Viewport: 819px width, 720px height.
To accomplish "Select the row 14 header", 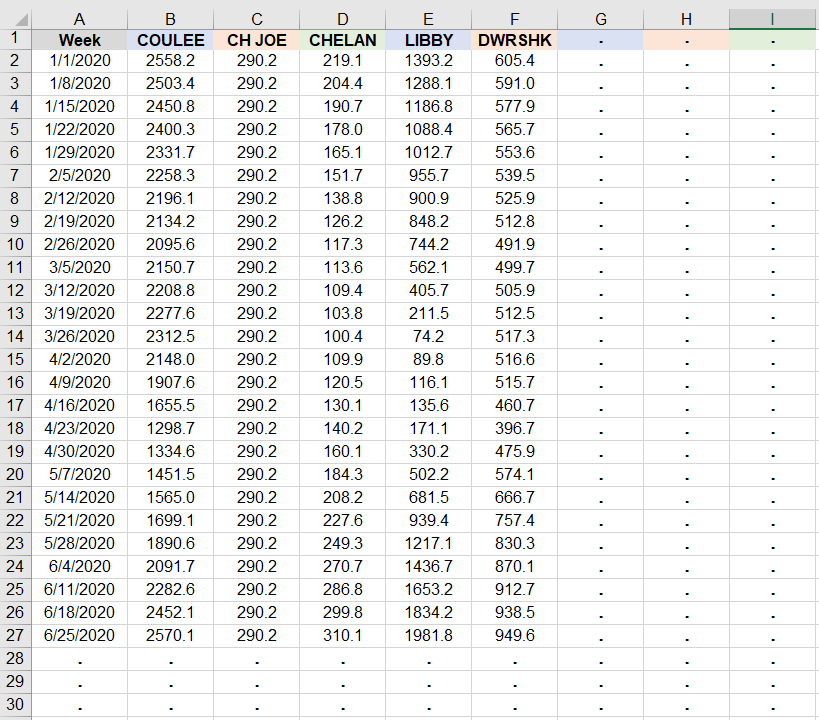I will (x=15, y=336).
